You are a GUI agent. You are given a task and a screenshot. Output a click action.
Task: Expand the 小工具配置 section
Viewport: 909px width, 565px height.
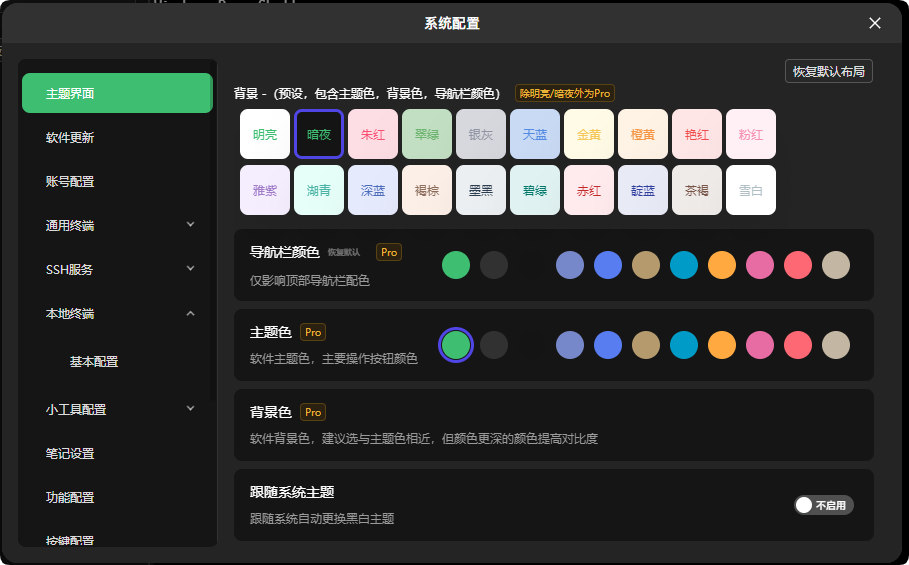[x=190, y=408]
